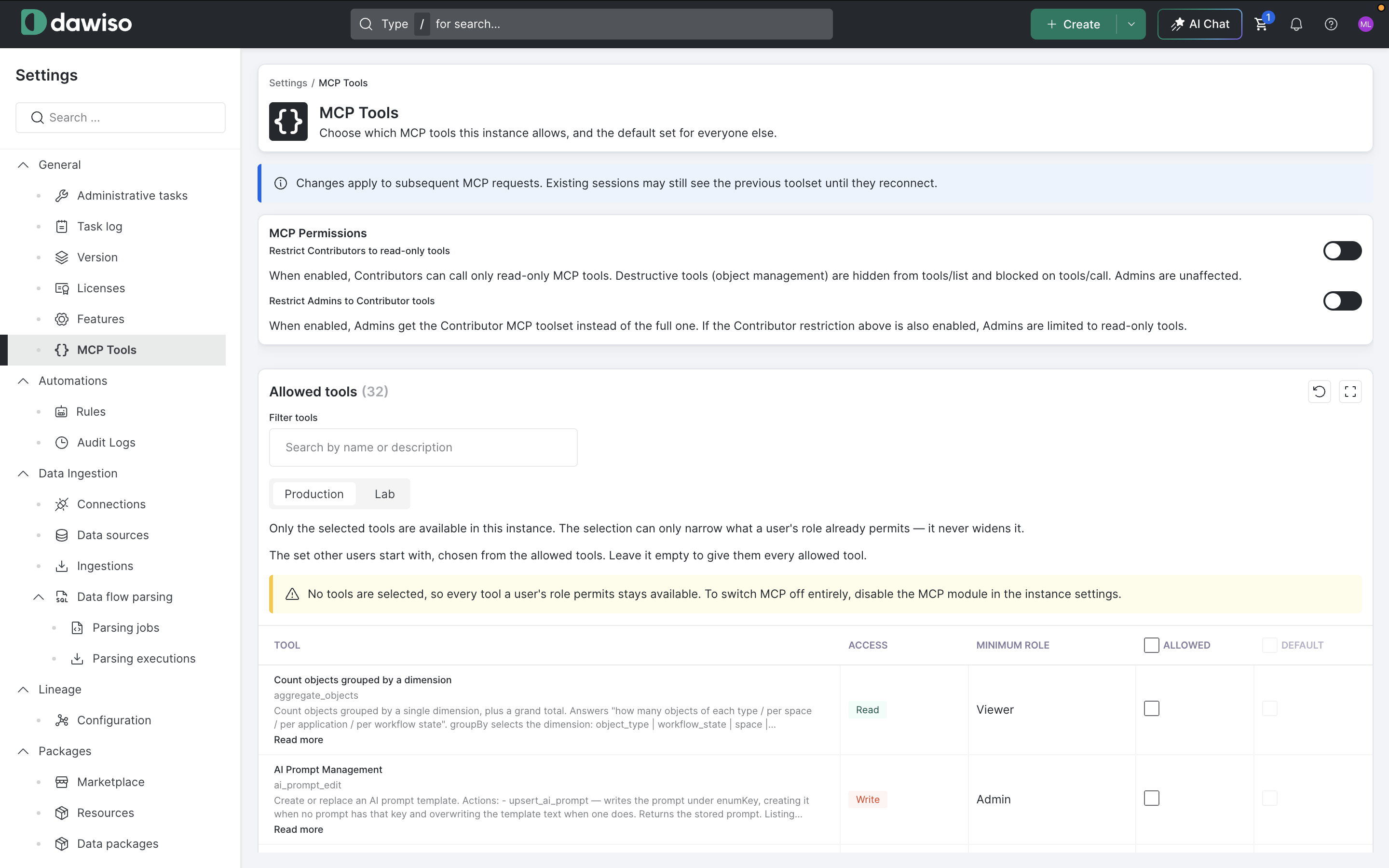Focus the global search bar
The height and width of the screenshot is (868, 1389).
pyautogui.click(x=591, y=24)
